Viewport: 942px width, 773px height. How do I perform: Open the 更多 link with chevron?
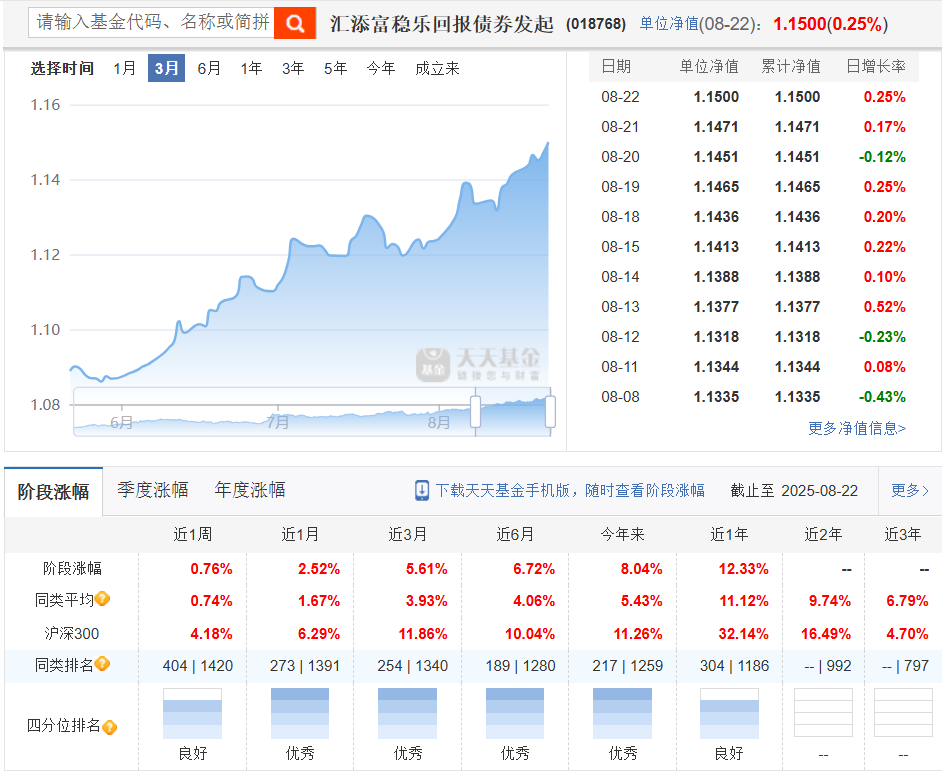pyautogui.click(x=910, y=490)
